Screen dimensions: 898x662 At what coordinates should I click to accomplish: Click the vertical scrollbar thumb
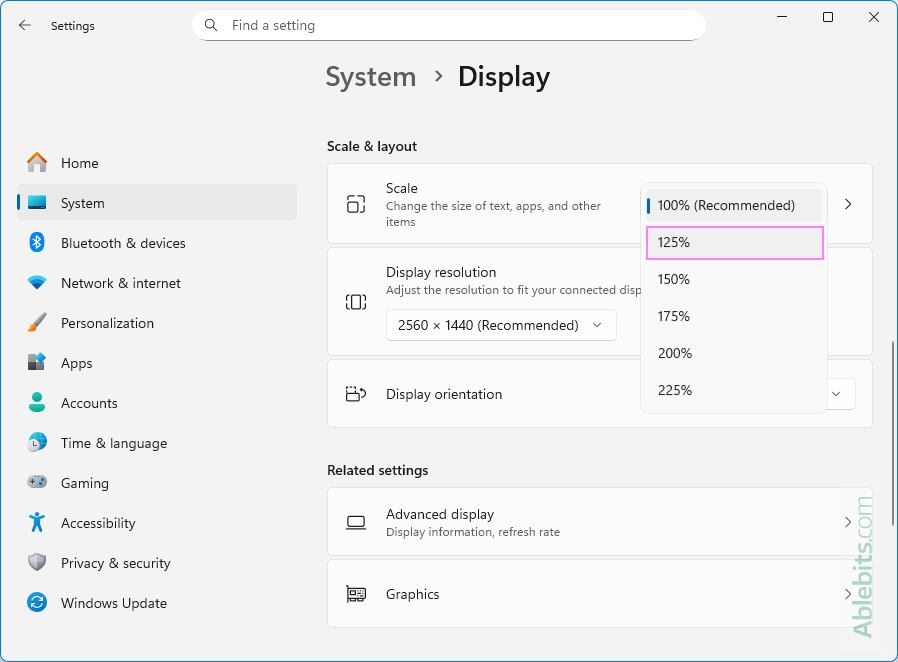[x=893, y=434]
